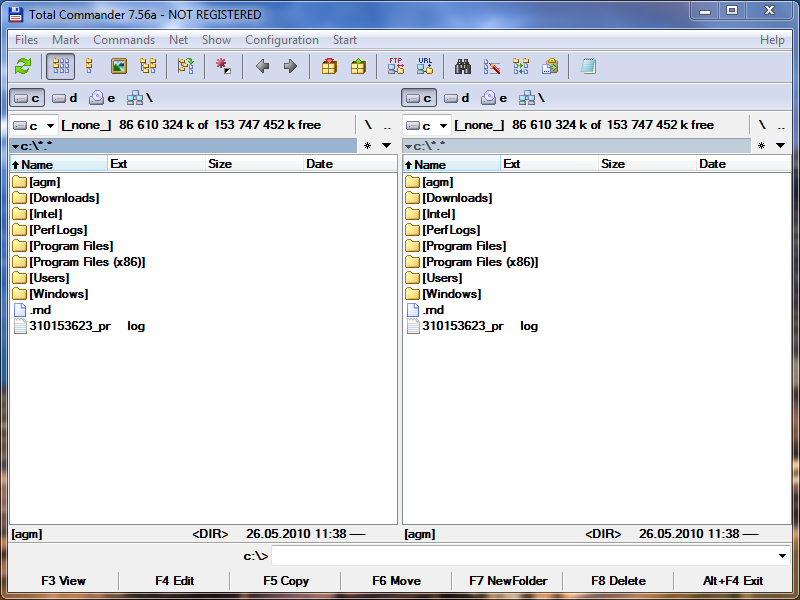This screenshot has height=600, width=800.
Task: Open left panel directory hotlist asterisk
Action: click(367, 146)
